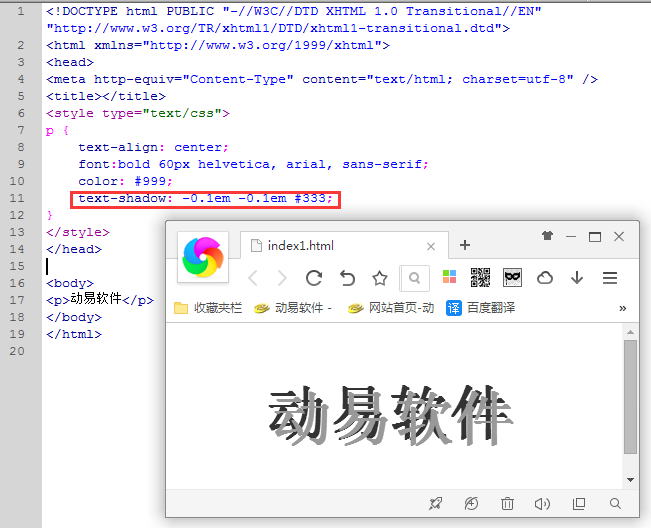The width and height of the screenshot is (651, 528).
Task: Toggle the rocket accelerator icon in status bar
Action: pos(435,504)
